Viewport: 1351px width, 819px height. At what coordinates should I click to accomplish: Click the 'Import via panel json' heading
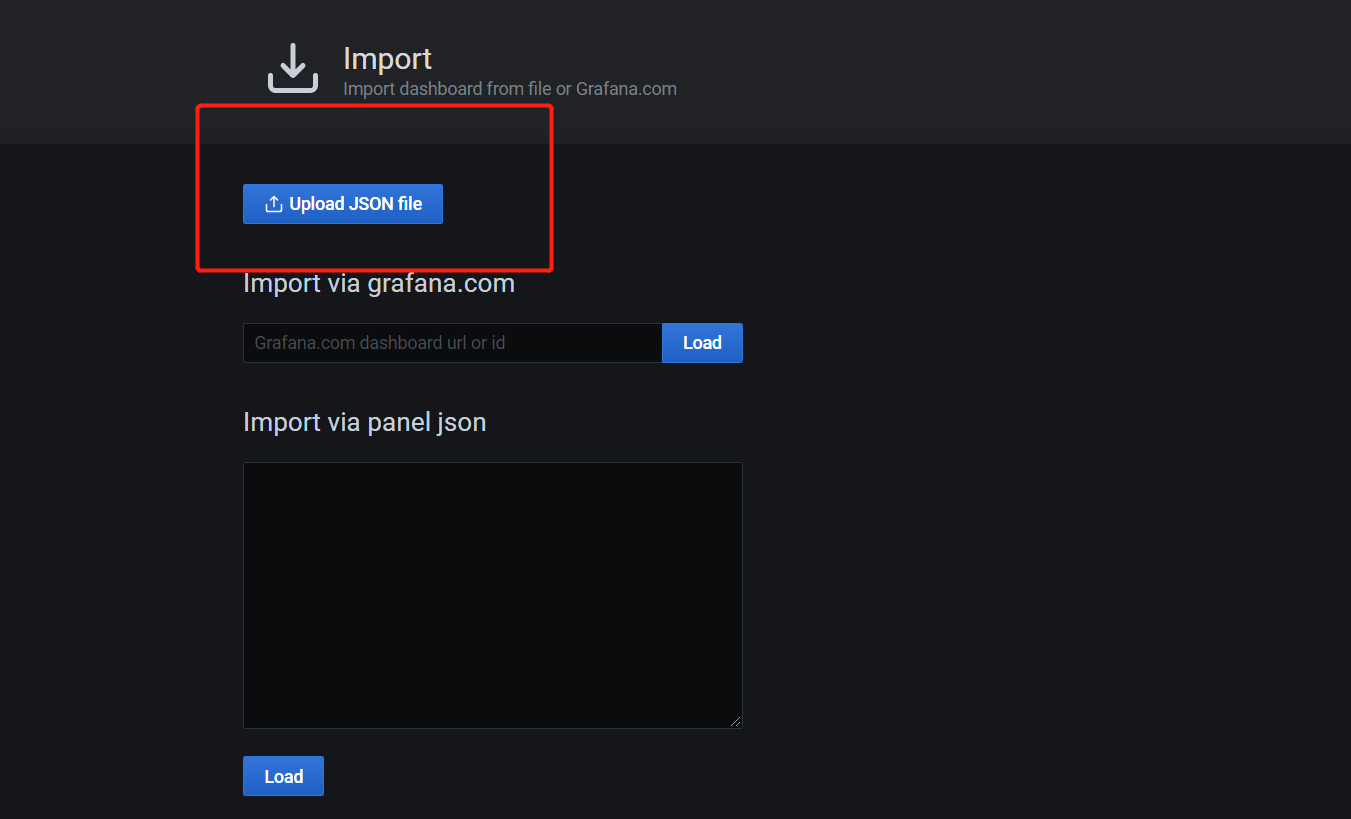pyautogui.click(x=364, y=423)
